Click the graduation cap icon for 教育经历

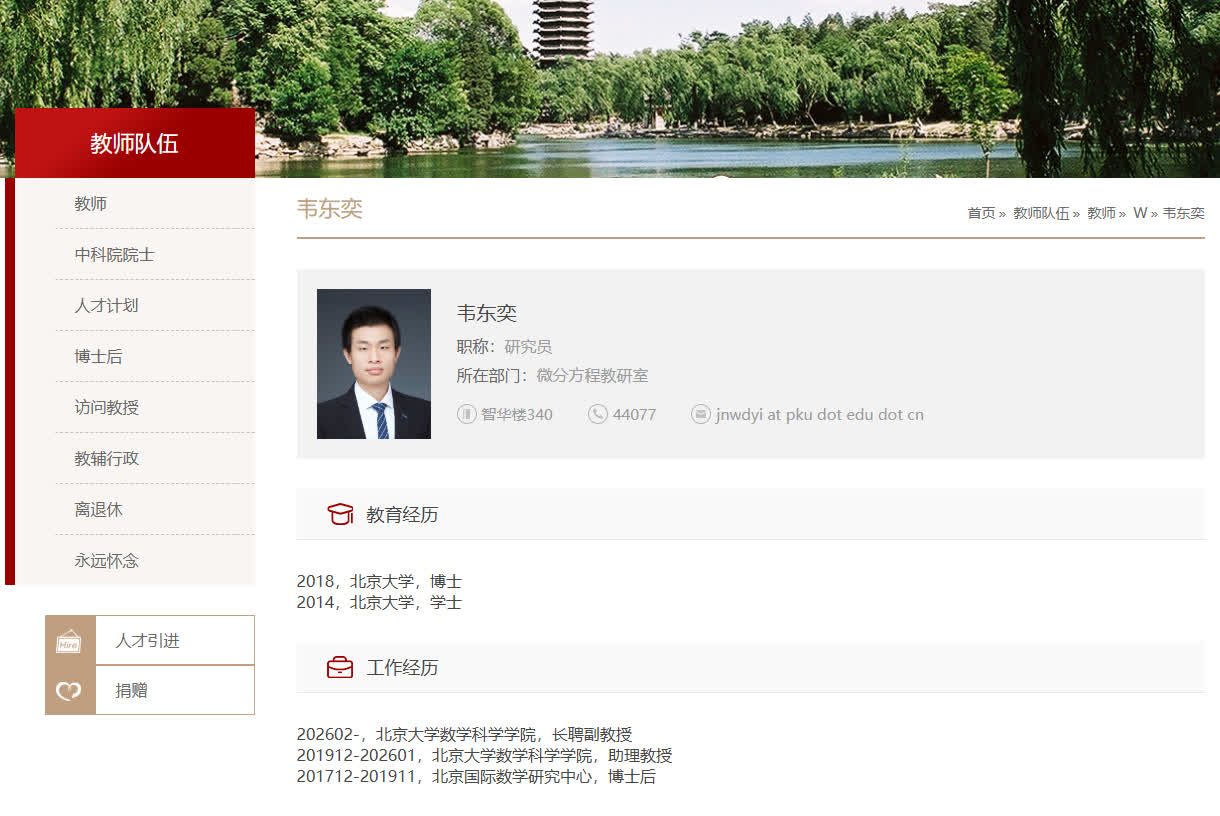pos(340,514)
